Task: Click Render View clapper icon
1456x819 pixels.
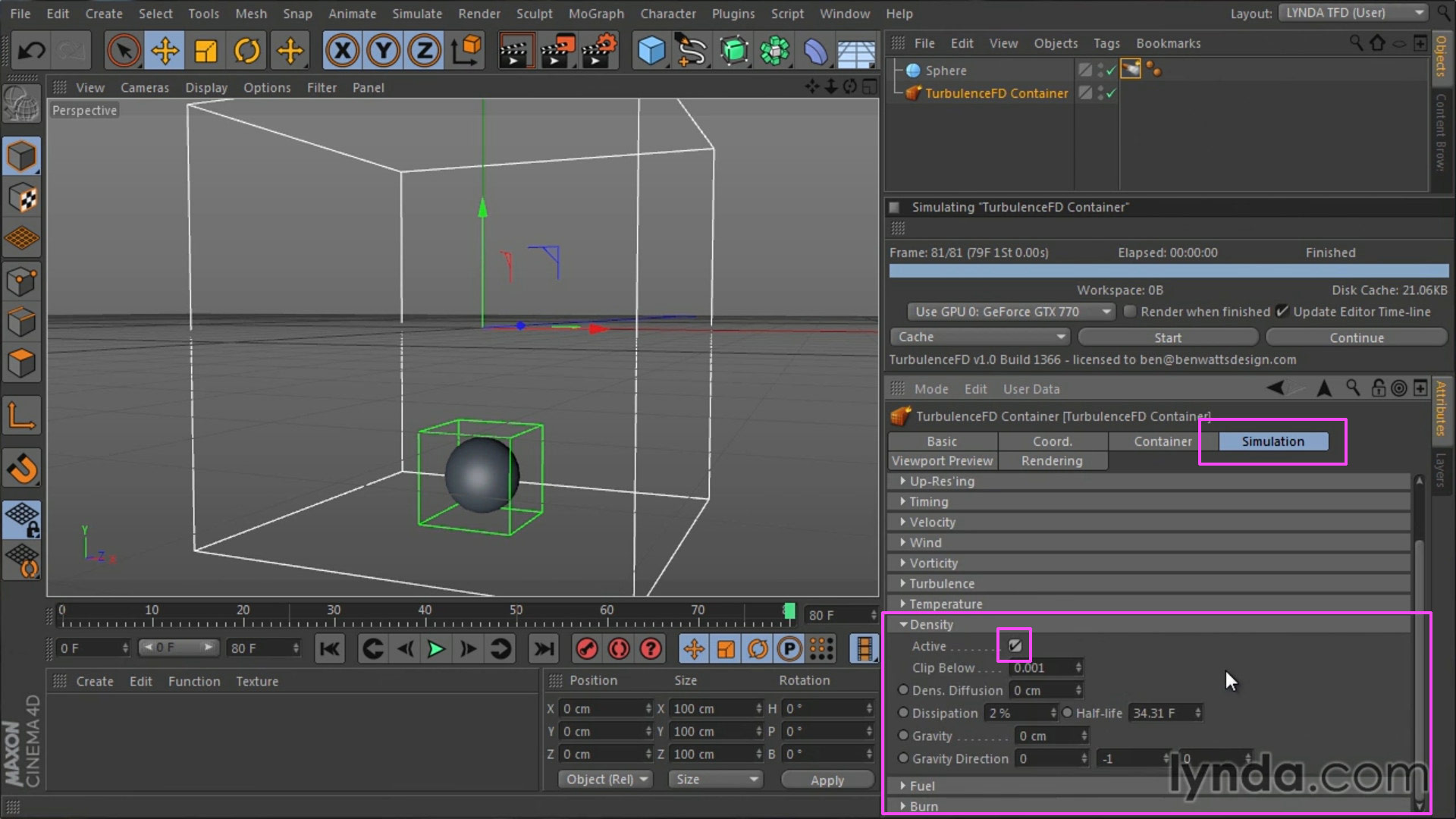Action: click(x=515, y=51)
